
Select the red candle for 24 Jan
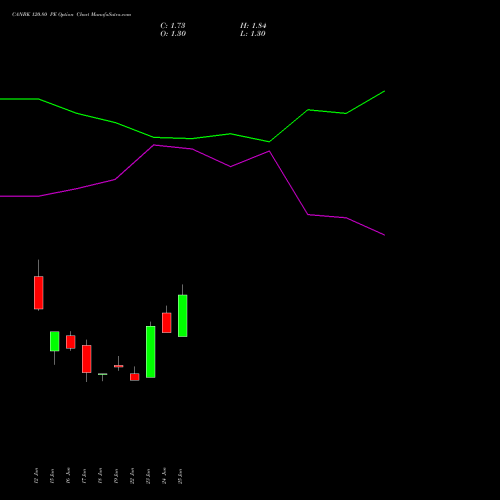coord(167,323)
